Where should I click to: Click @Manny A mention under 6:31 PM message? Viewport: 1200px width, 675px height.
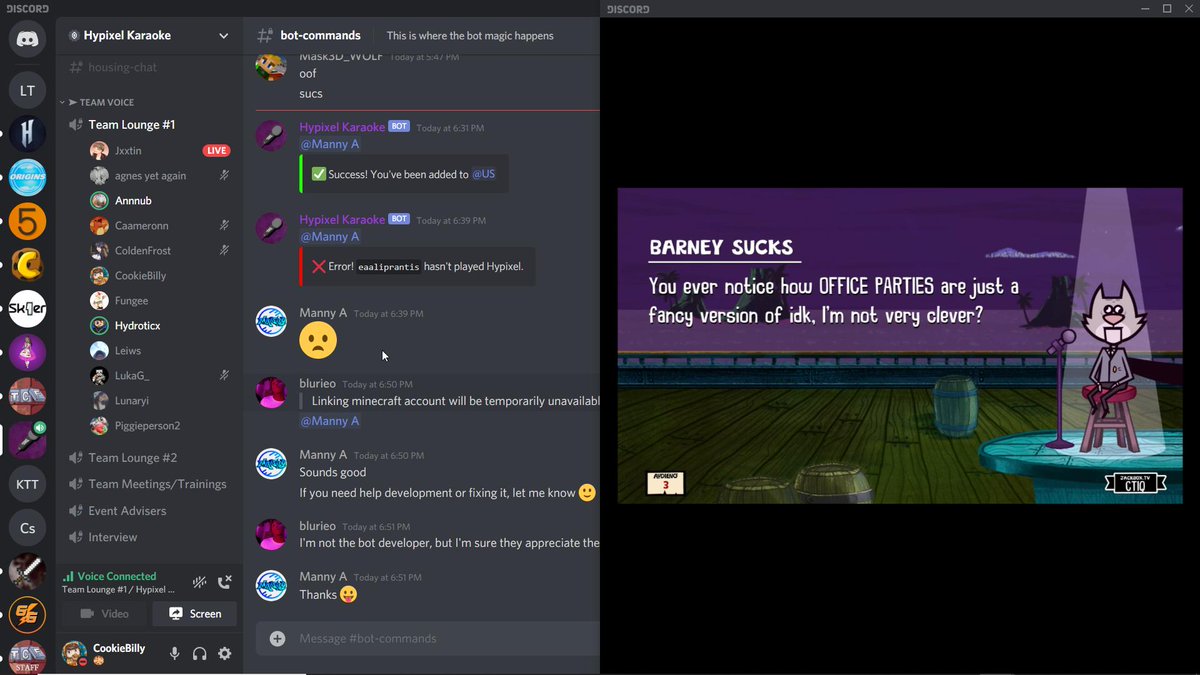point(330,144)
